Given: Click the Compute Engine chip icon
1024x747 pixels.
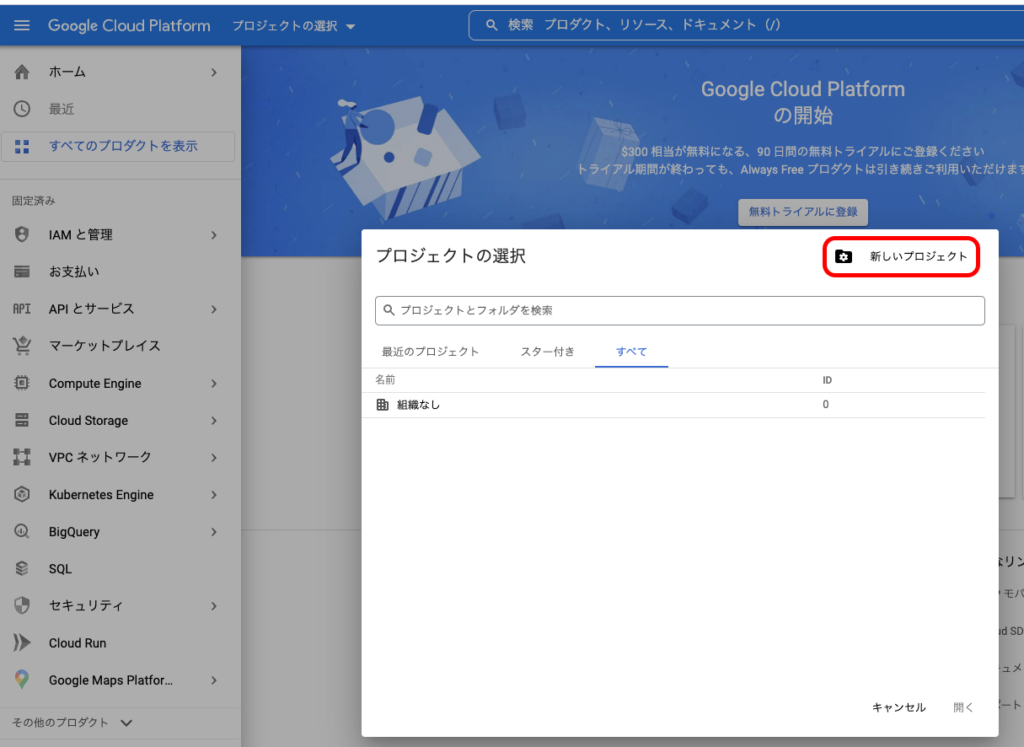Looking at the screenshot, I should [22, 384].
